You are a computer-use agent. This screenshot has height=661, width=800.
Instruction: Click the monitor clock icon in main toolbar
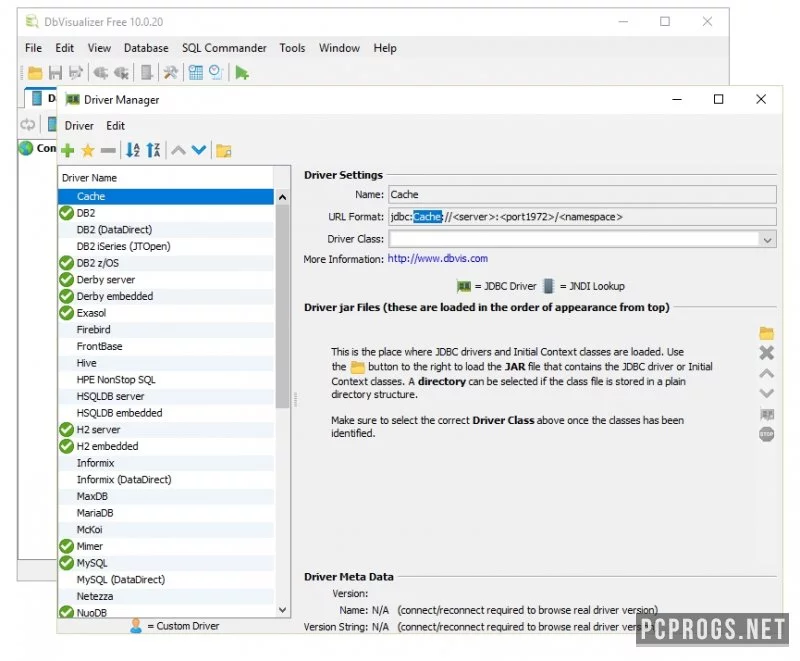[x=216, y=73]
